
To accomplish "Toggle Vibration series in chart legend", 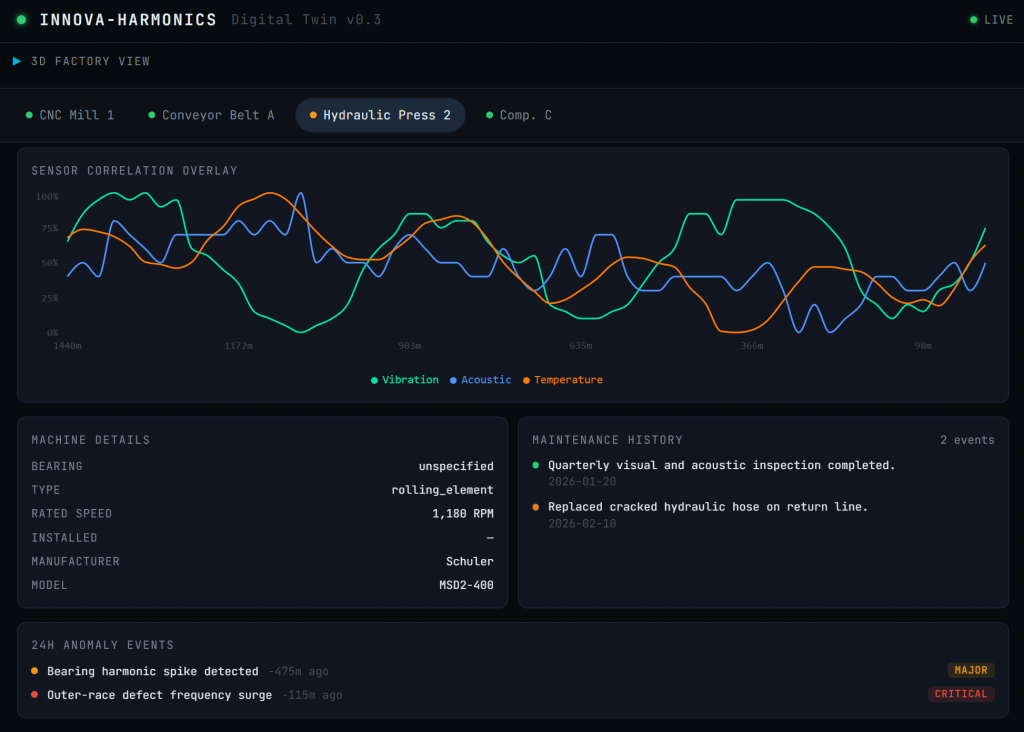I will (x=405, y=380).
